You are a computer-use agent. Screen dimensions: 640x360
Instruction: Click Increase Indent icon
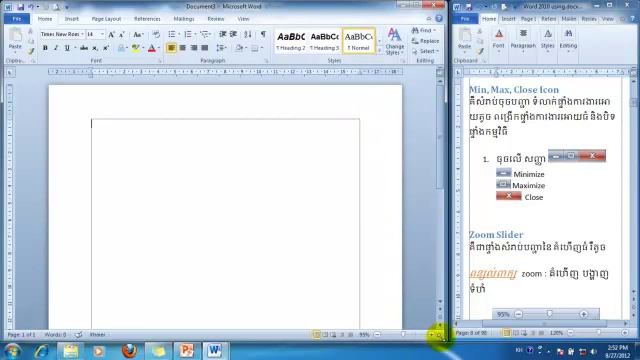point(233,34)
